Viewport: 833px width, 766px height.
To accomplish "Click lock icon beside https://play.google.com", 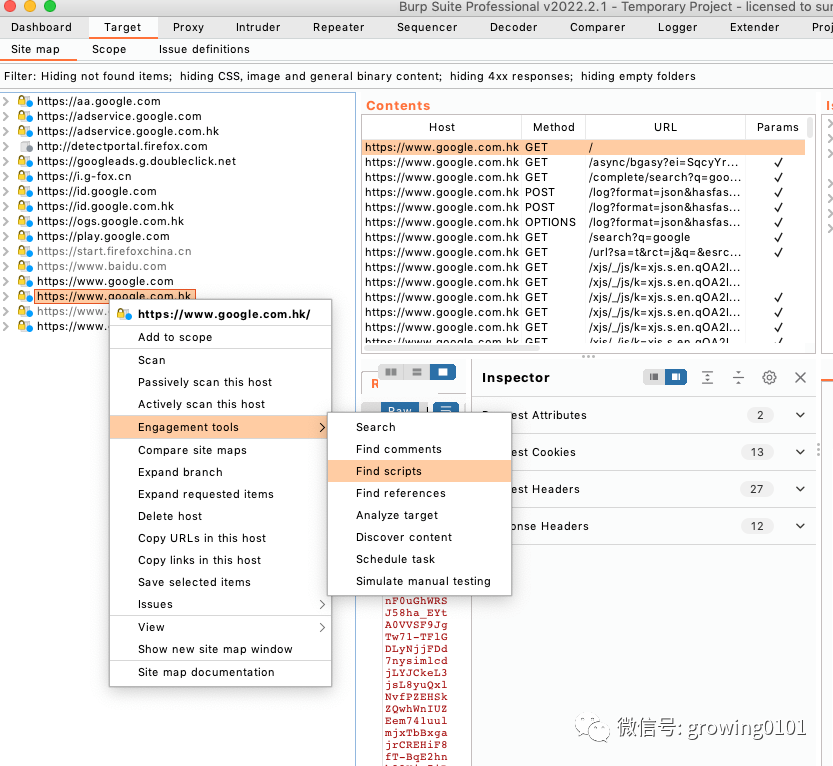I will (25, 236).
